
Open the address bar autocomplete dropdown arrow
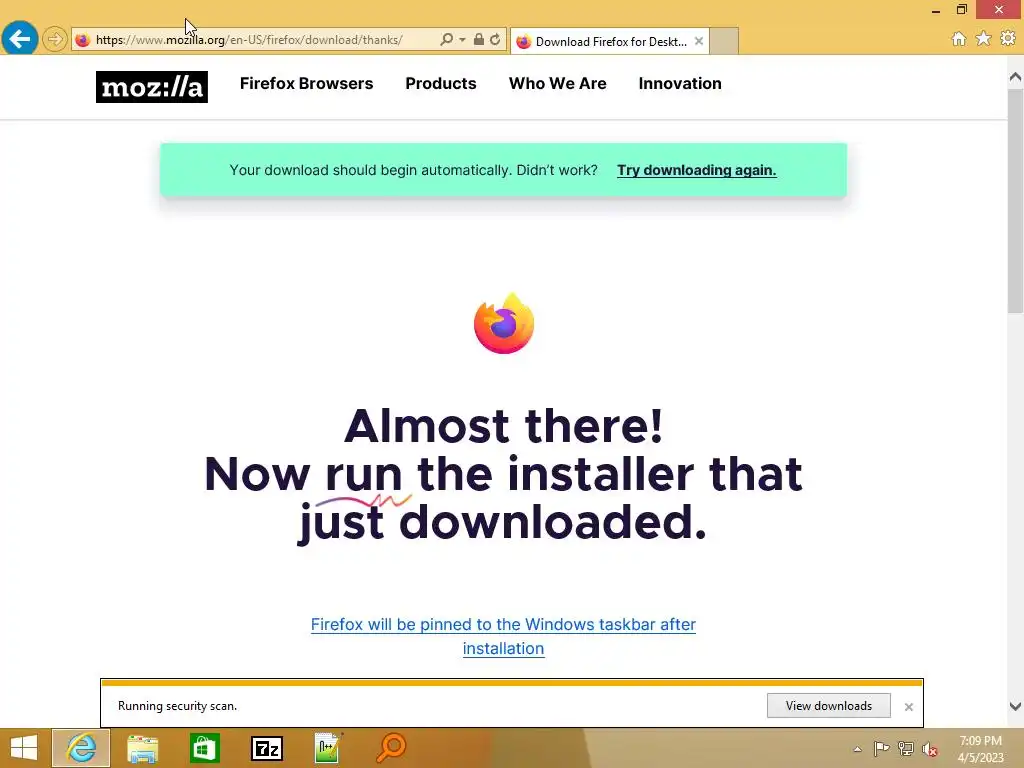click(462, 39)
